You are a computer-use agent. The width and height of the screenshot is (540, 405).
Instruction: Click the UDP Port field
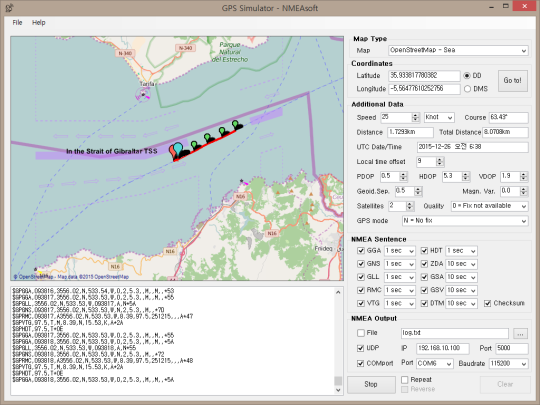click(x=512, y=349)
